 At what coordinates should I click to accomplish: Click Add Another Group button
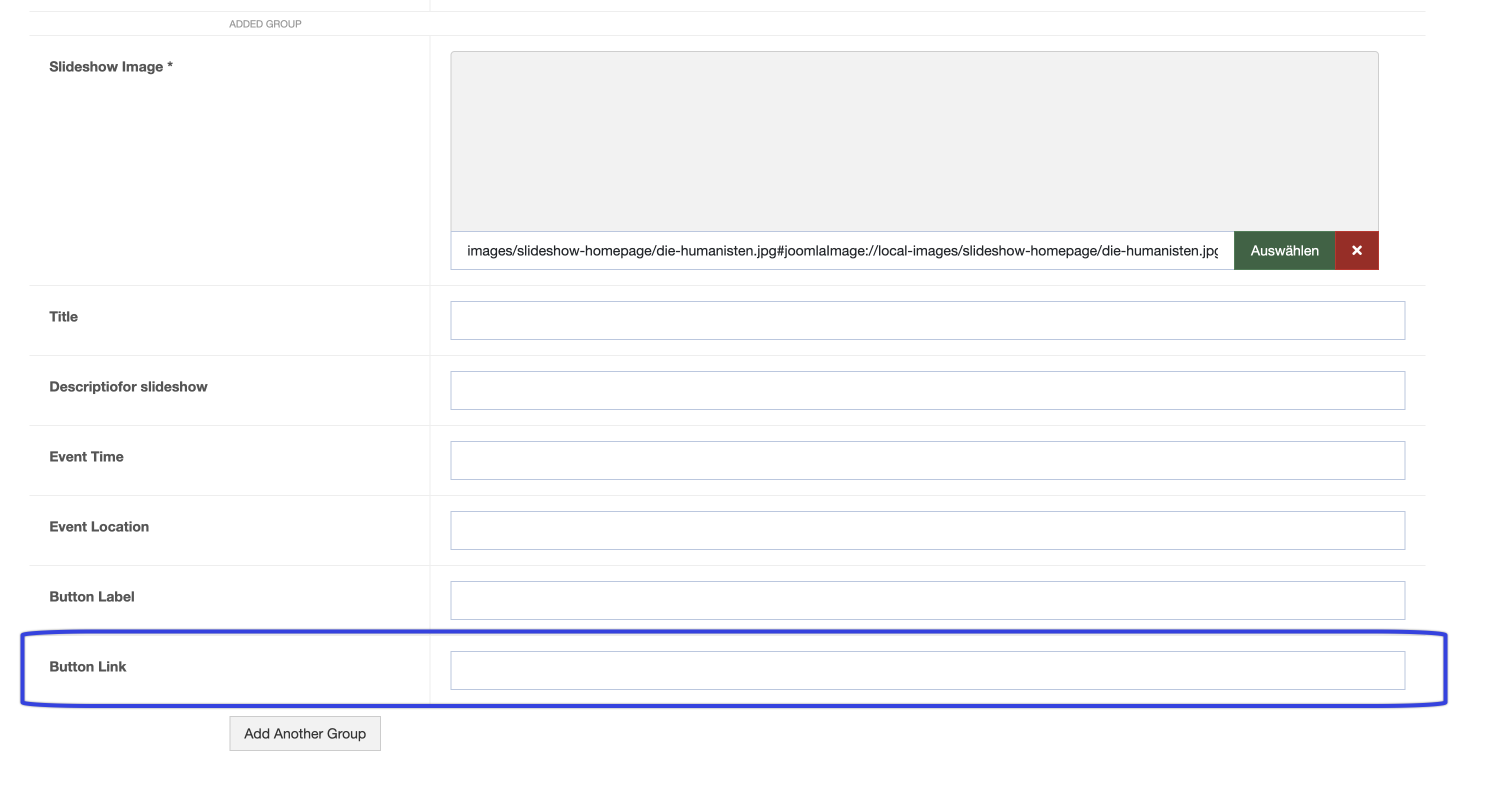pyautogui.click(x=305, y=733)
